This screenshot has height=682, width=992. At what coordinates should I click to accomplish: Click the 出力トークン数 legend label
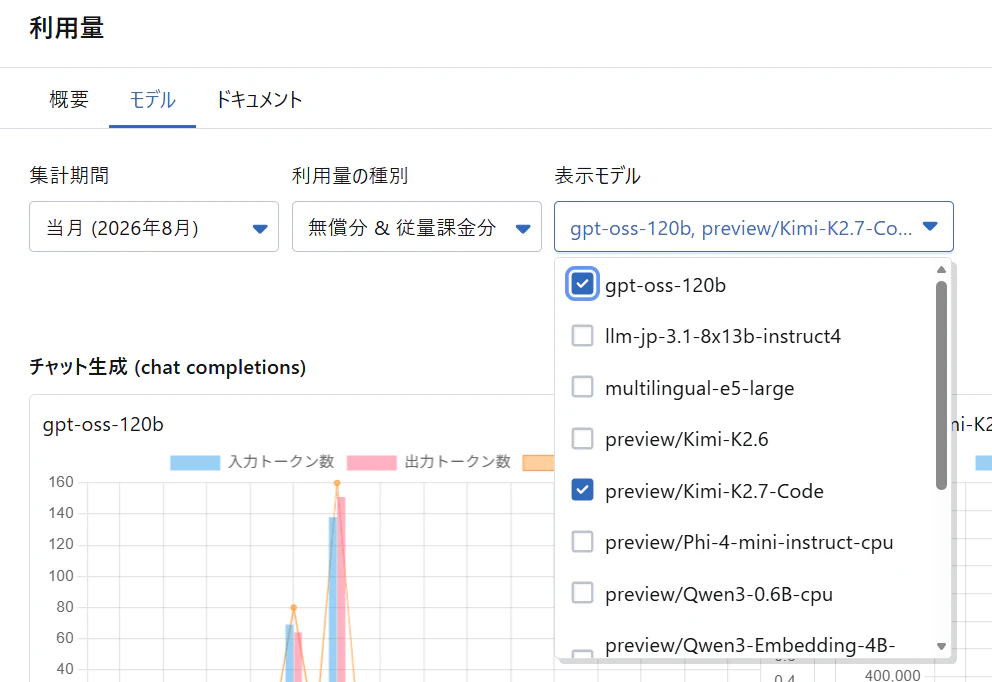coord(457,462)
